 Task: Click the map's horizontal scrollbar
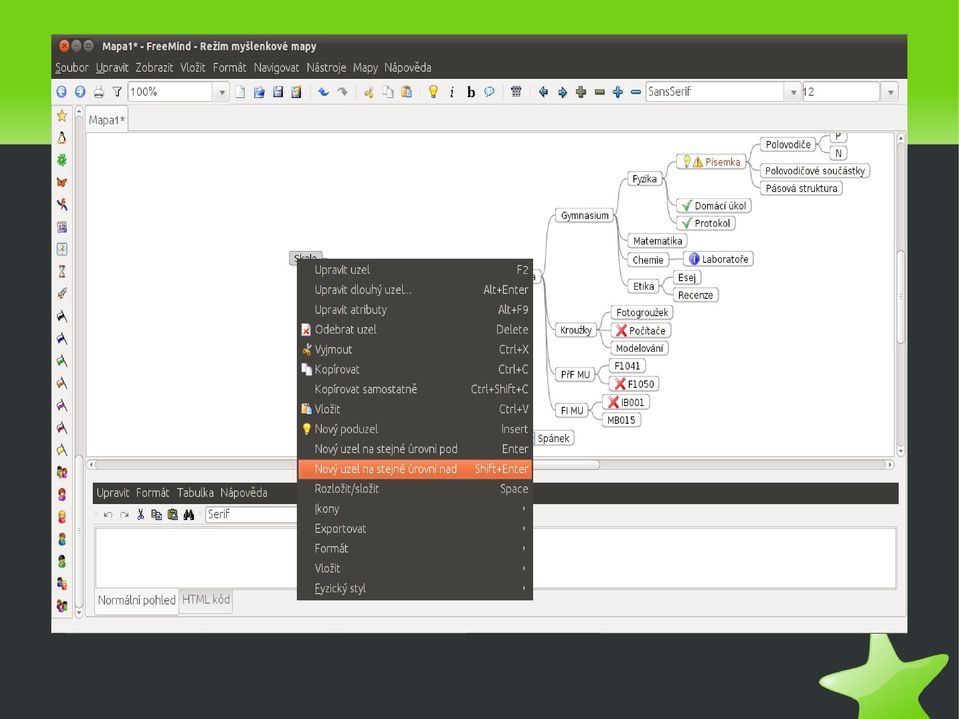tap(489, 465)
